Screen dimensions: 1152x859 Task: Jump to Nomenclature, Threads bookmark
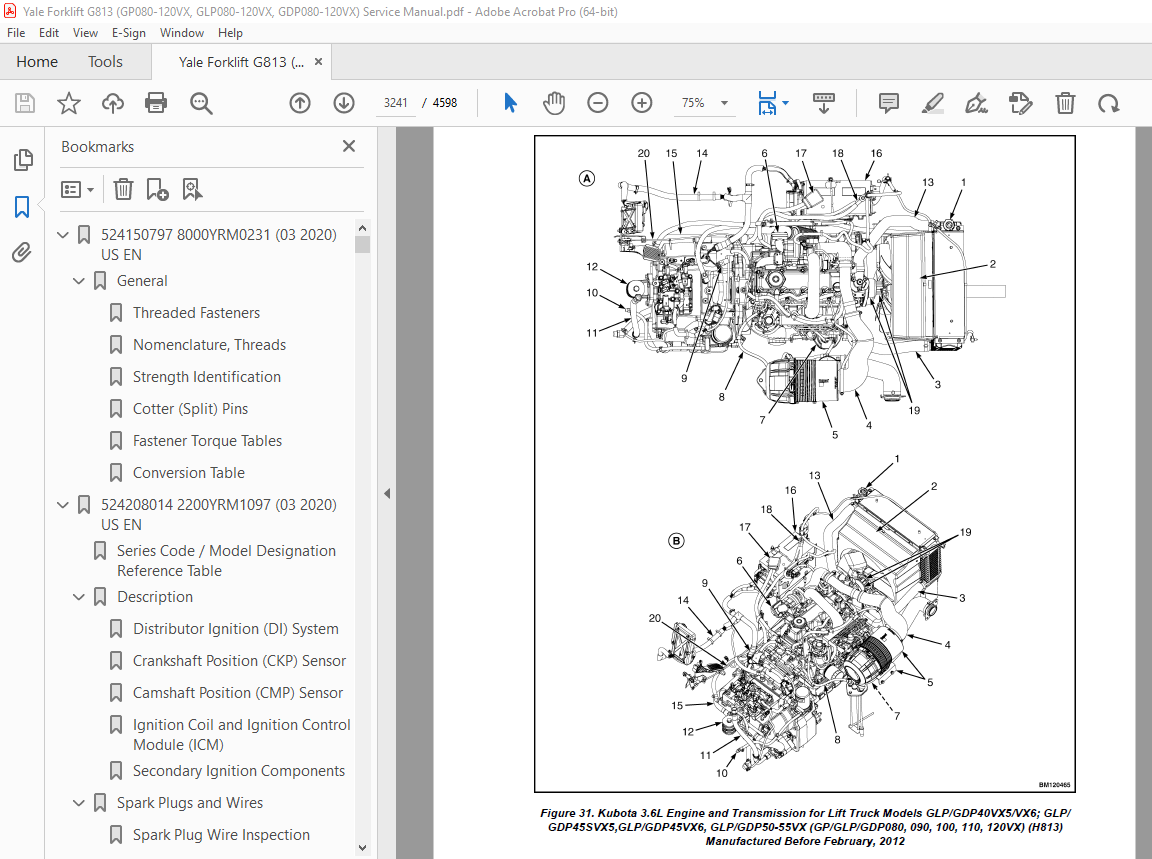209,345
